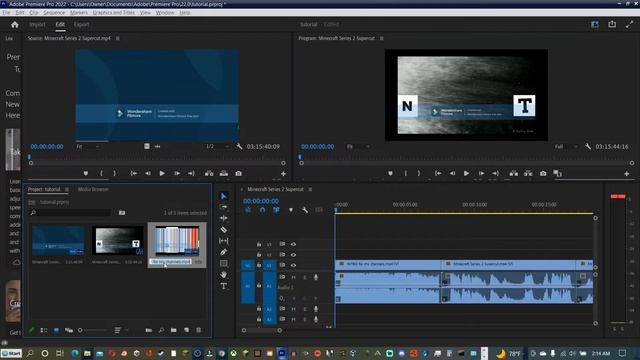Viewport: 640px width, 360px height.
Task: Select the Ripple Edit tool
Action: pos(224,218)
